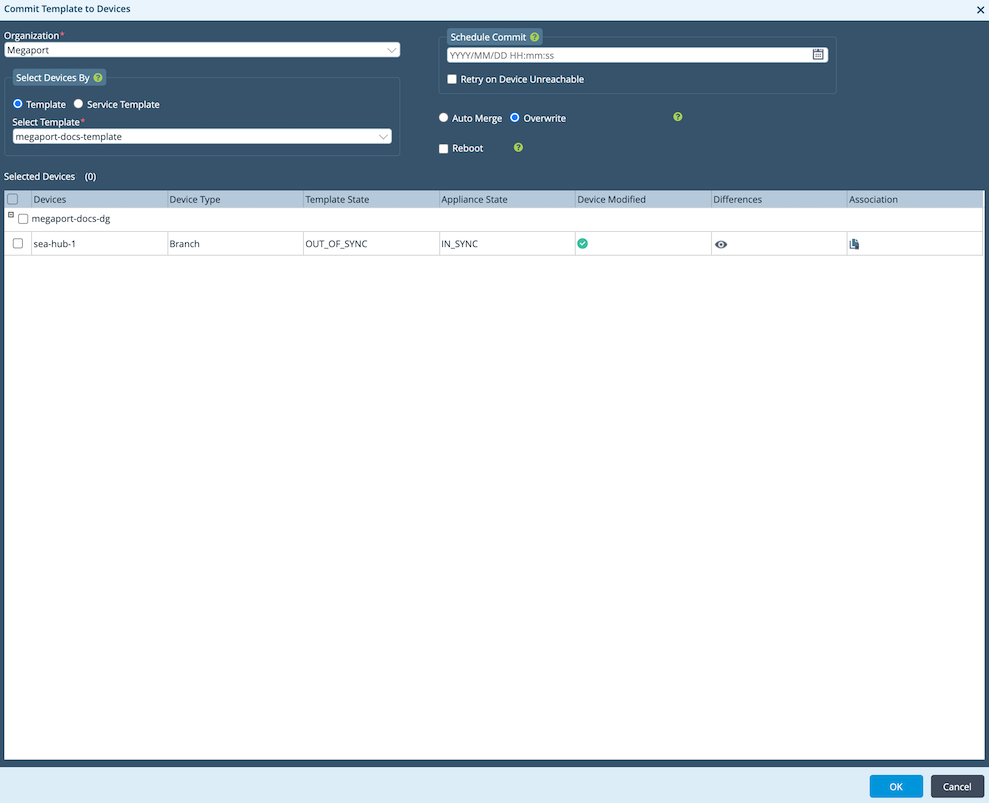This screenshot has width=989, height=803.
Task: Enable Retry on Device Unreachable checkbox
Action: click(452, 79)
